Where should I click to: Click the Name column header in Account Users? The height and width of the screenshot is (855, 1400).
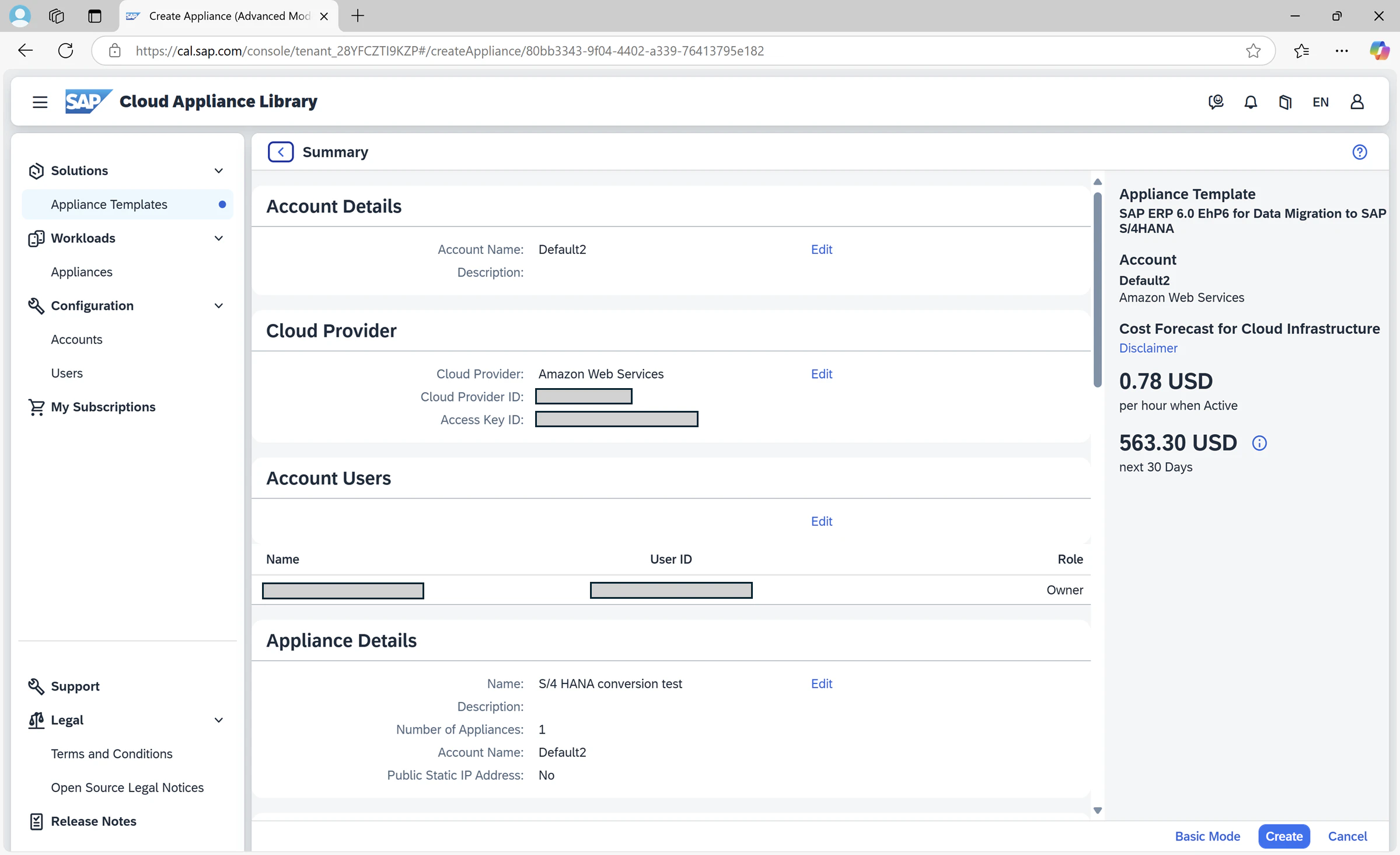(x=282, y=560)
